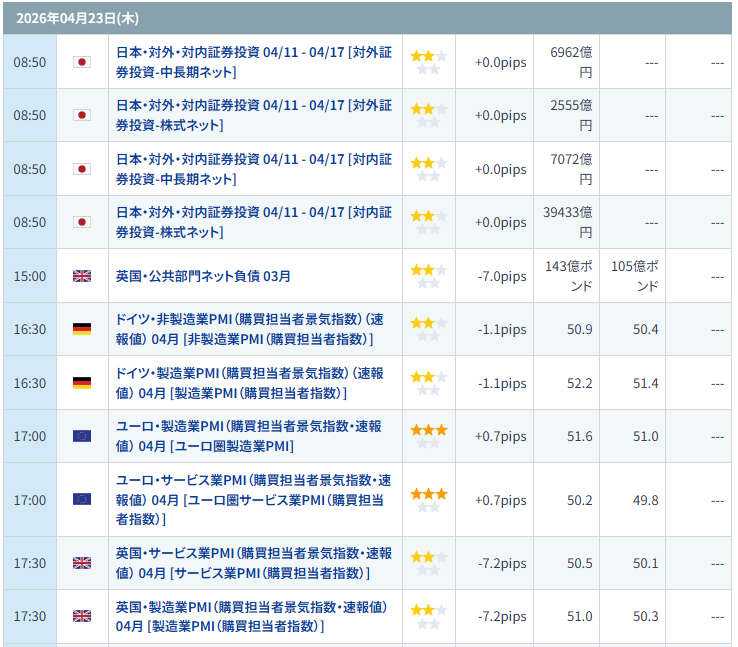The image size is (738, 647).
Task: Click German flag beside ドイツ・非製造業PMI row
Action: click(x=82, y=329)
